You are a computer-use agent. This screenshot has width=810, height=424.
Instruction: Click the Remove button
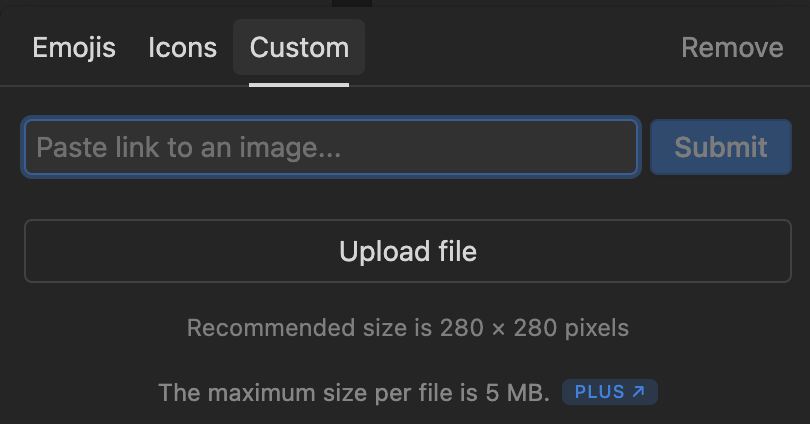tap(732, 47)
